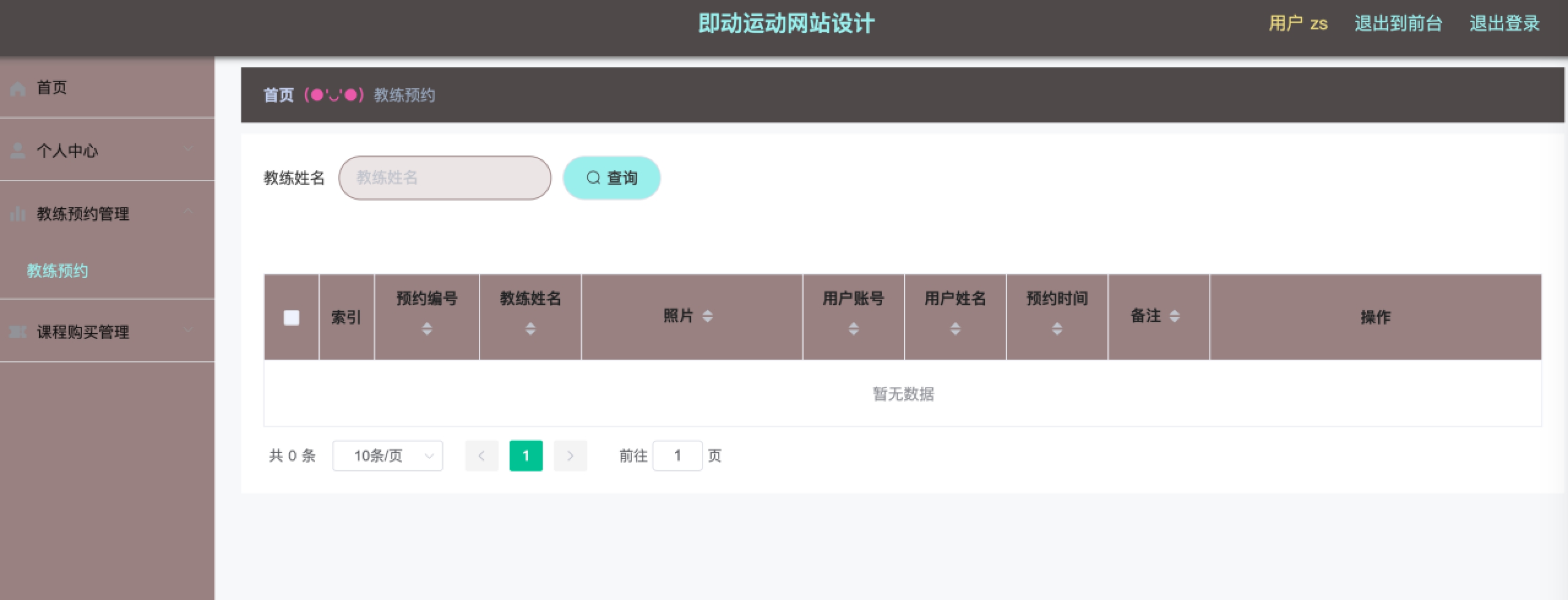1568x600 pixels.
Task: Sort by 照片 column arrows
Action: (707, 316)
